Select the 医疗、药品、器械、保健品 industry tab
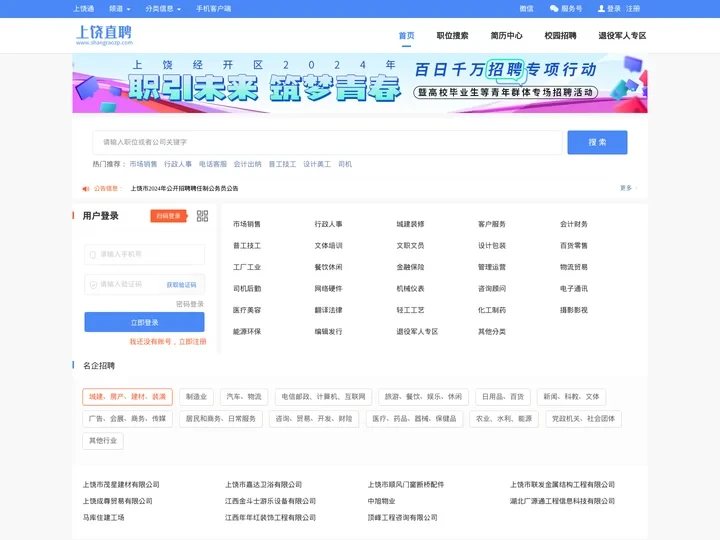This screenshot has height=540, width=720. (x=415, y=419)
